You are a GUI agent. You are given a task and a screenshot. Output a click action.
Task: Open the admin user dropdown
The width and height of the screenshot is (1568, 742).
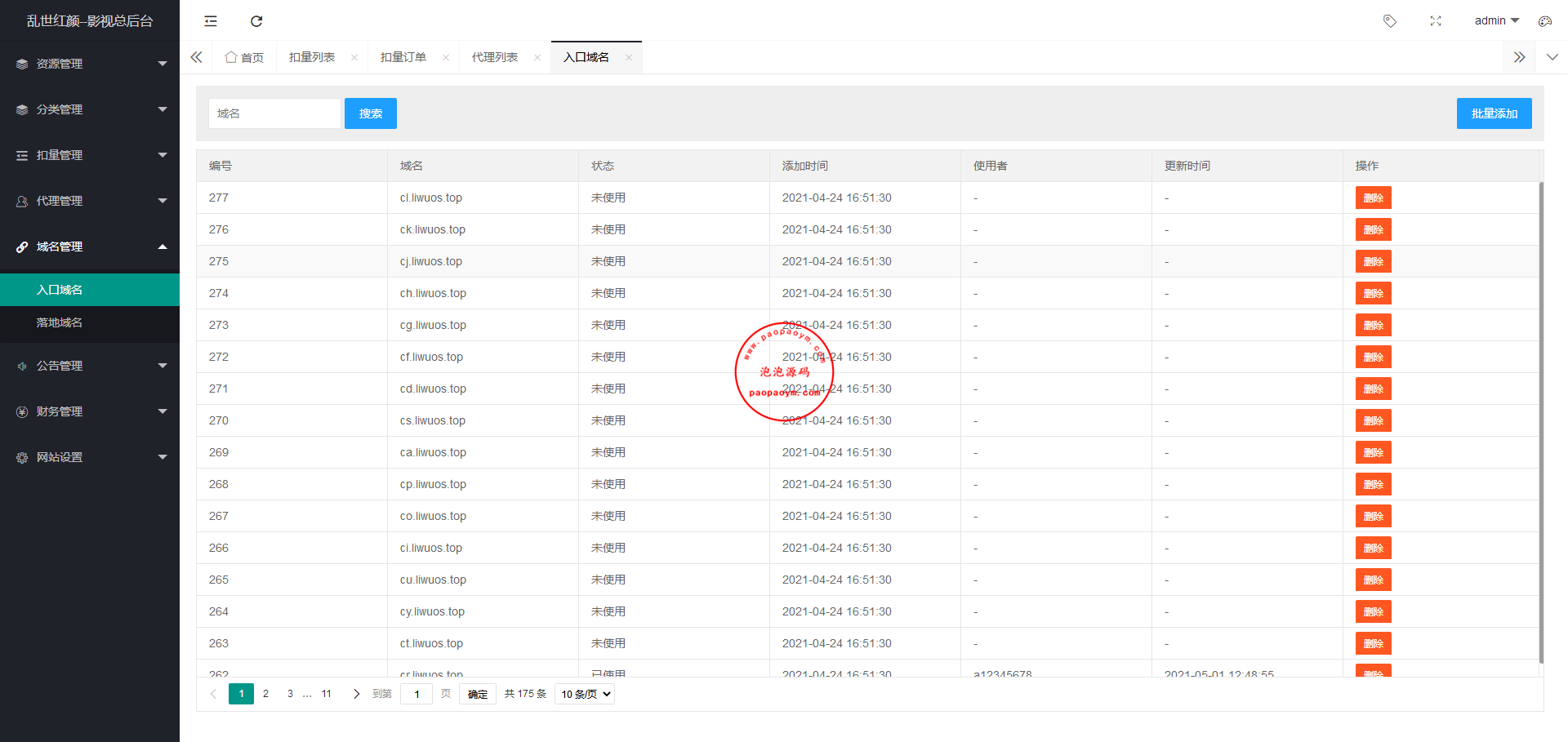[x=1495, y=21]
